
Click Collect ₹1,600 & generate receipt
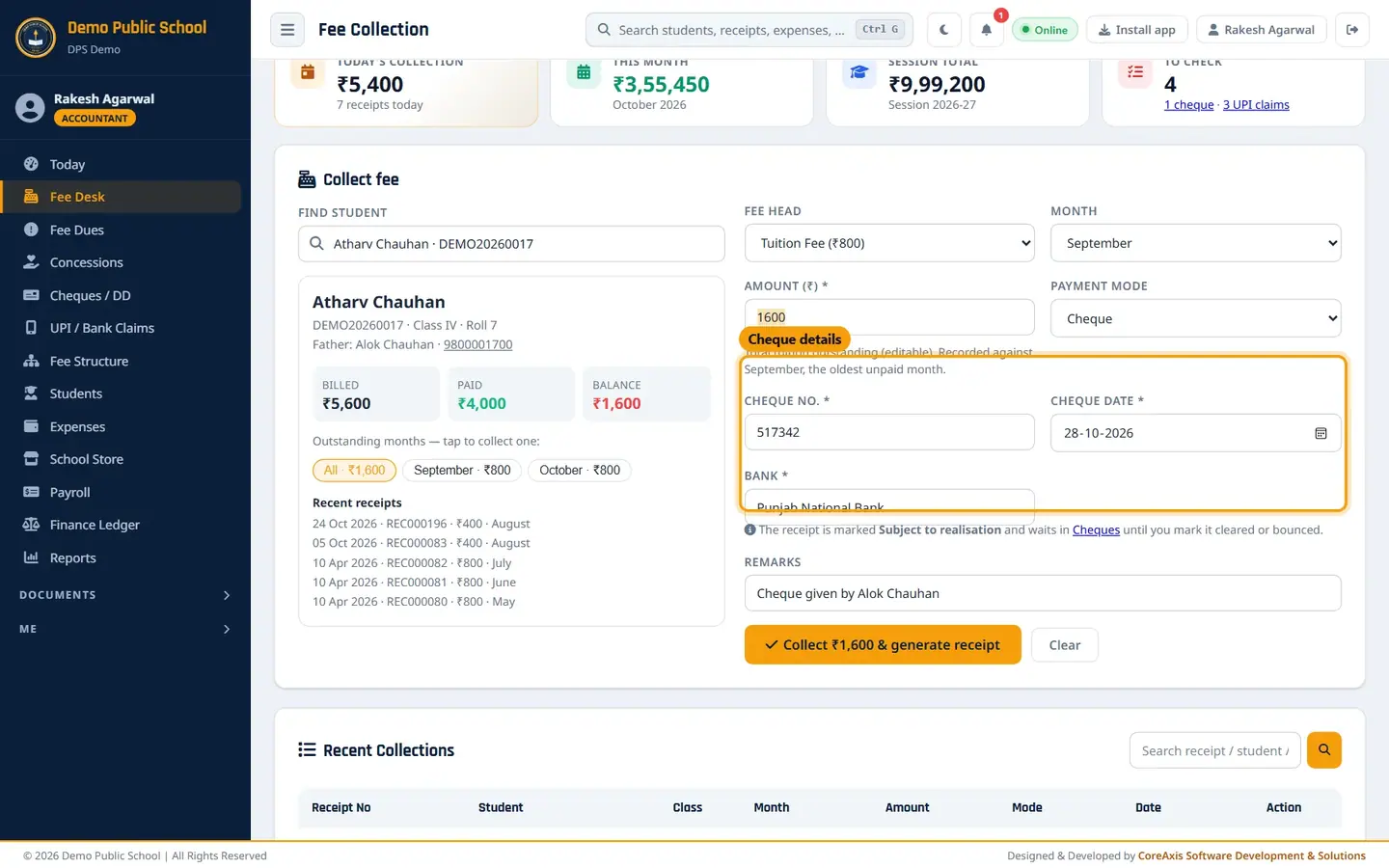[883, 644]
